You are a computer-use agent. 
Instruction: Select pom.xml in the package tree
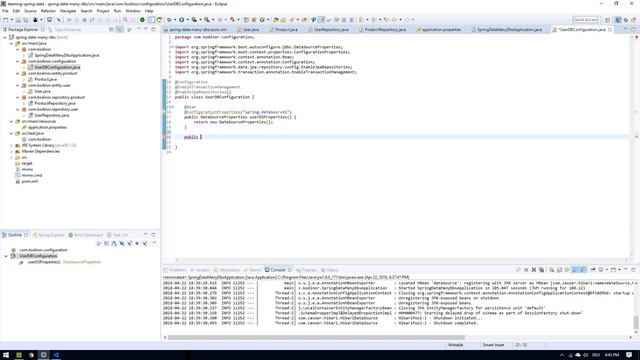(x=29, y=181)
